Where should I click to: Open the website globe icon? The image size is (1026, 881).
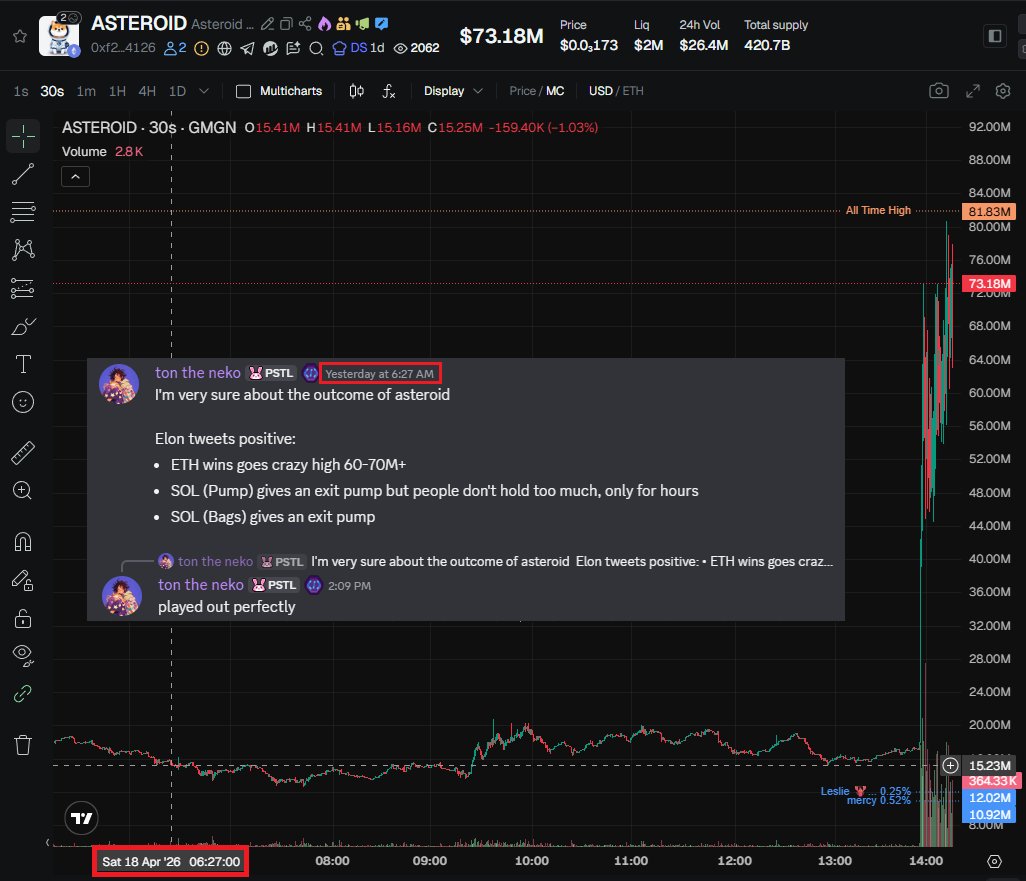[x=224, y=48]
